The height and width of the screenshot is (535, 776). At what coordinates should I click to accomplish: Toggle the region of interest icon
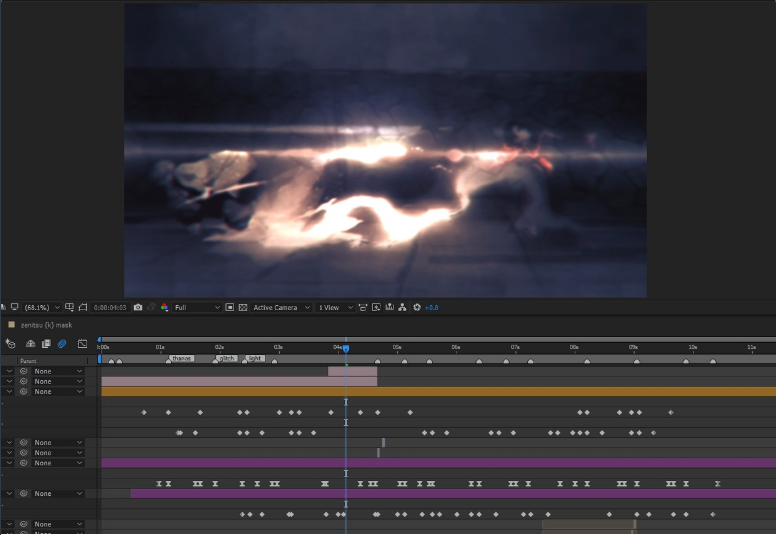230,307
